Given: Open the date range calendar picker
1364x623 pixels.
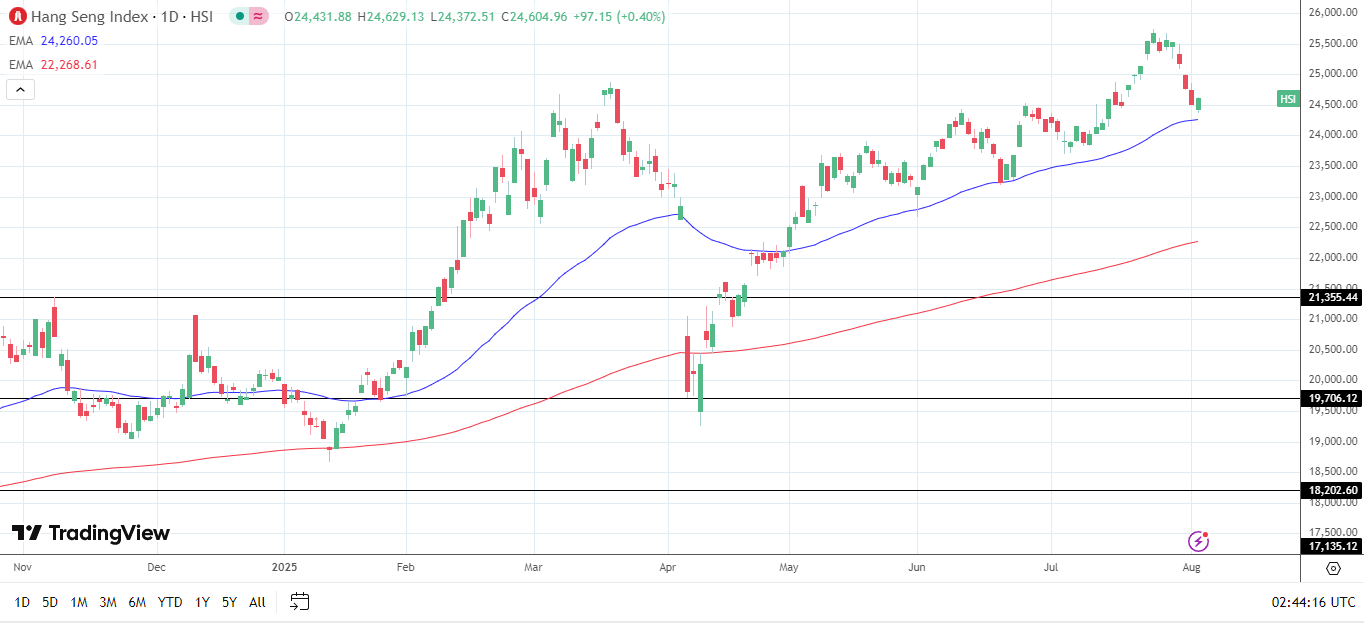Looking at the screenshot, I should pos(299,602).
